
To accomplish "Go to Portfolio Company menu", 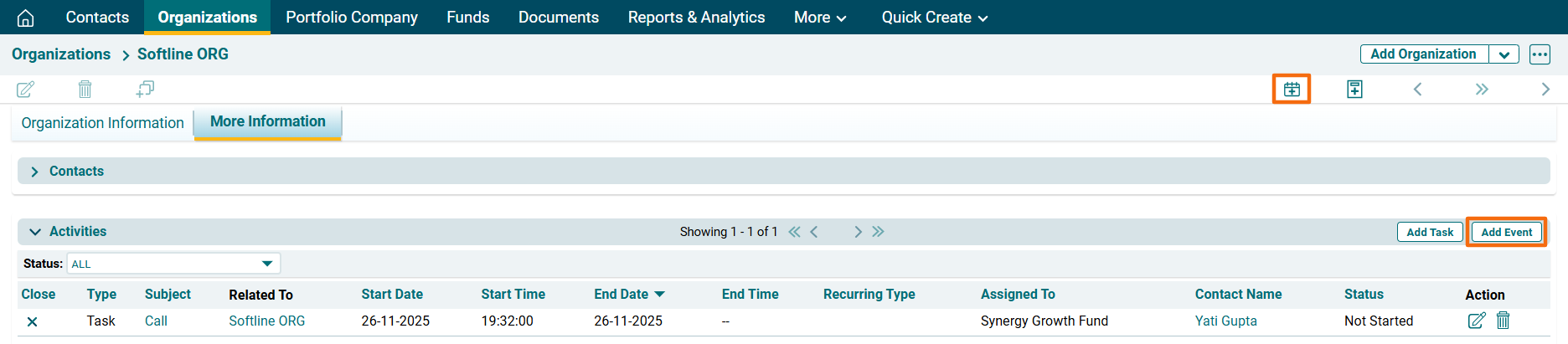I will (351, 18).
